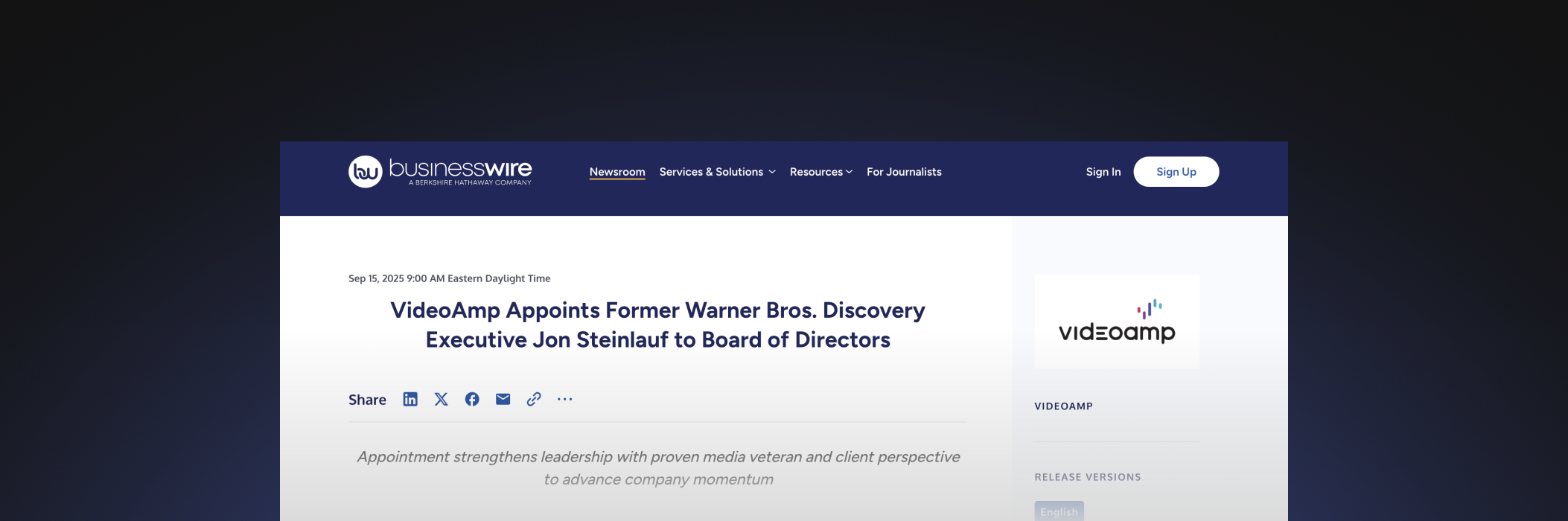Go to the For Journalists page
Image resolution: width=1568 pixels, height=521 pixels.
(904, 172)
